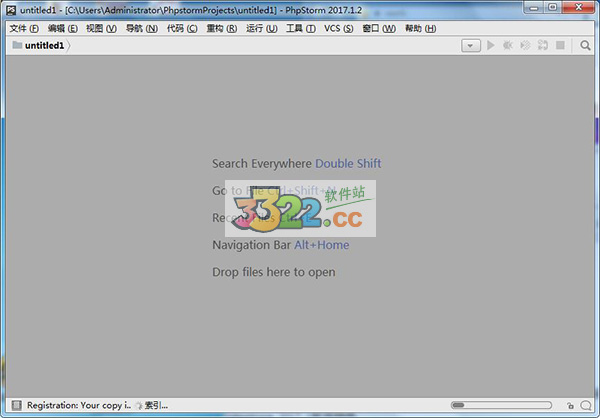
Task: Open the 重构 (R) refactor menu
Action: coord(222,28)
